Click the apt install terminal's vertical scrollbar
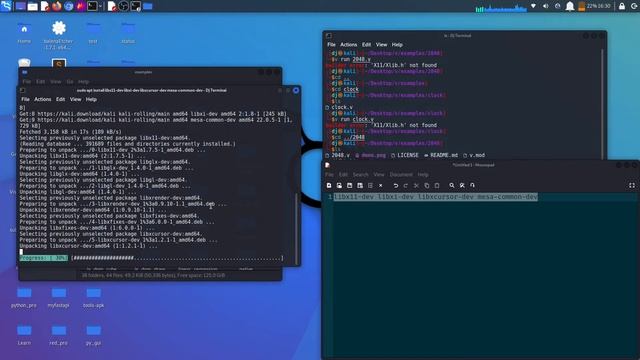Viewport: 640px width, 360px height. (296, 229)
